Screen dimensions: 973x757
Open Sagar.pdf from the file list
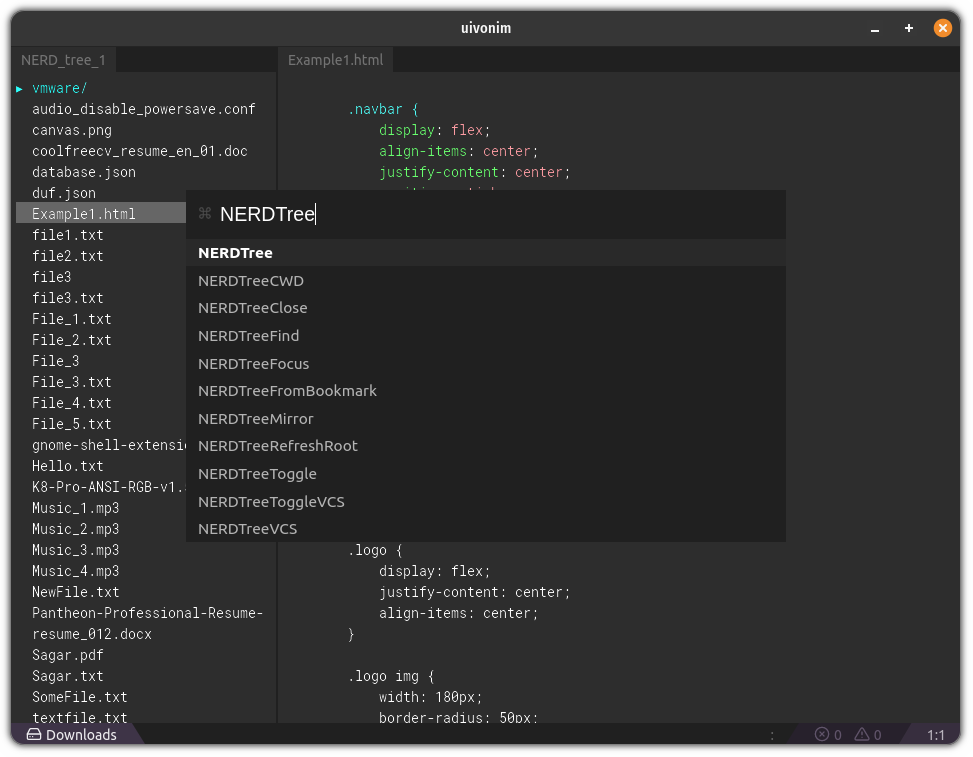click(68, 655)
